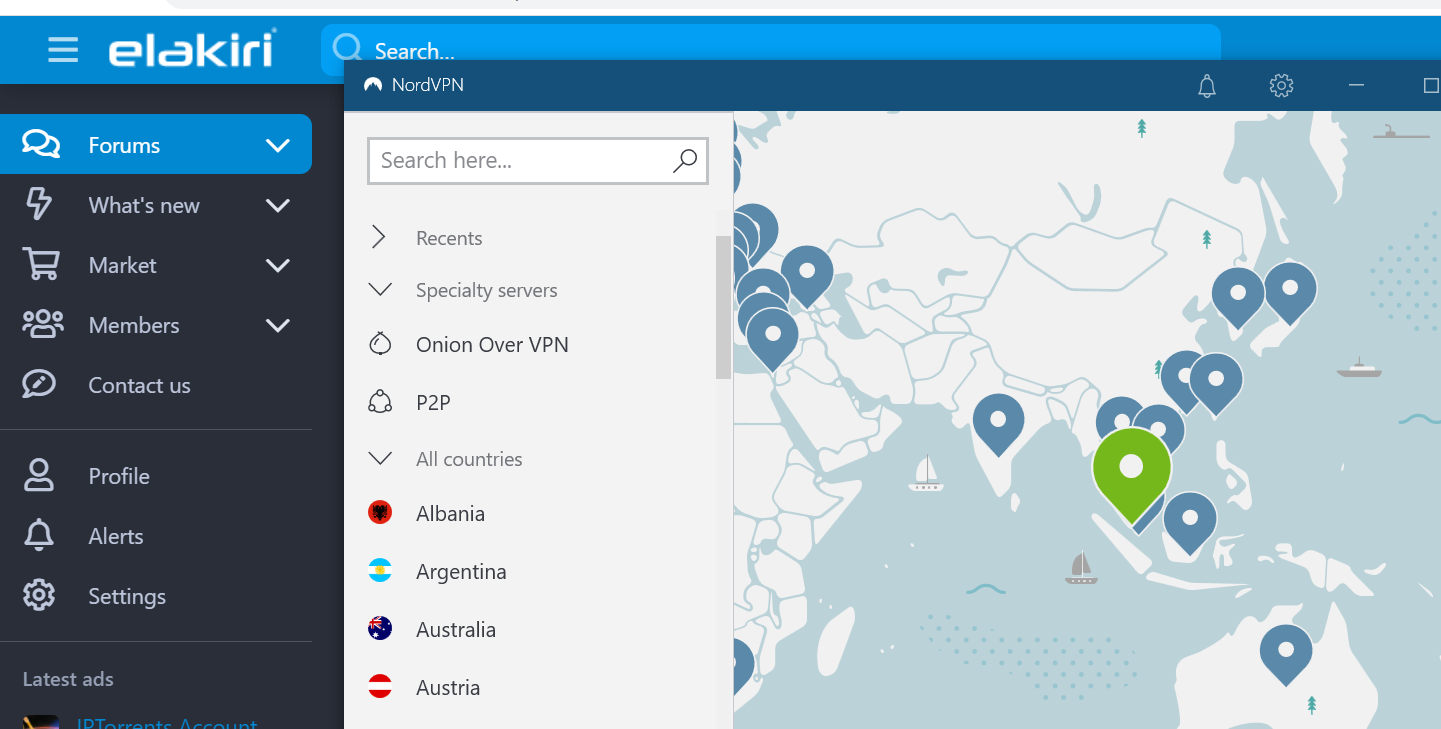Expand the What's new submenu chevron

[x=278, y=205]
